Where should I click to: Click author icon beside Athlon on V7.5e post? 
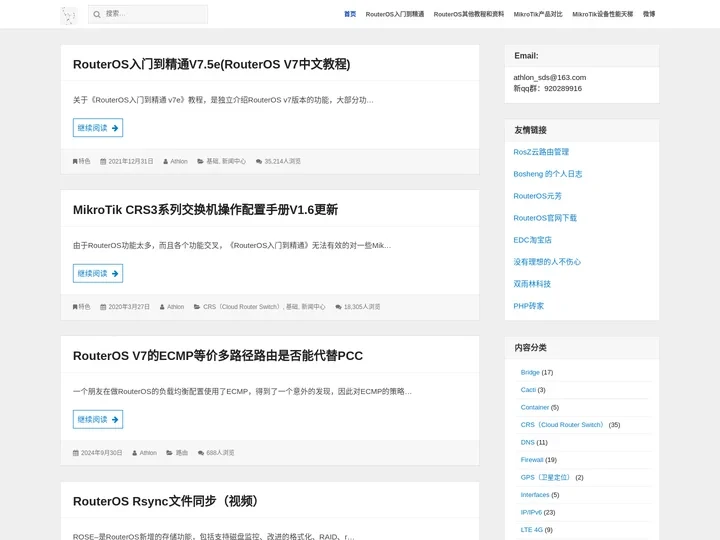tap(165, 162)
